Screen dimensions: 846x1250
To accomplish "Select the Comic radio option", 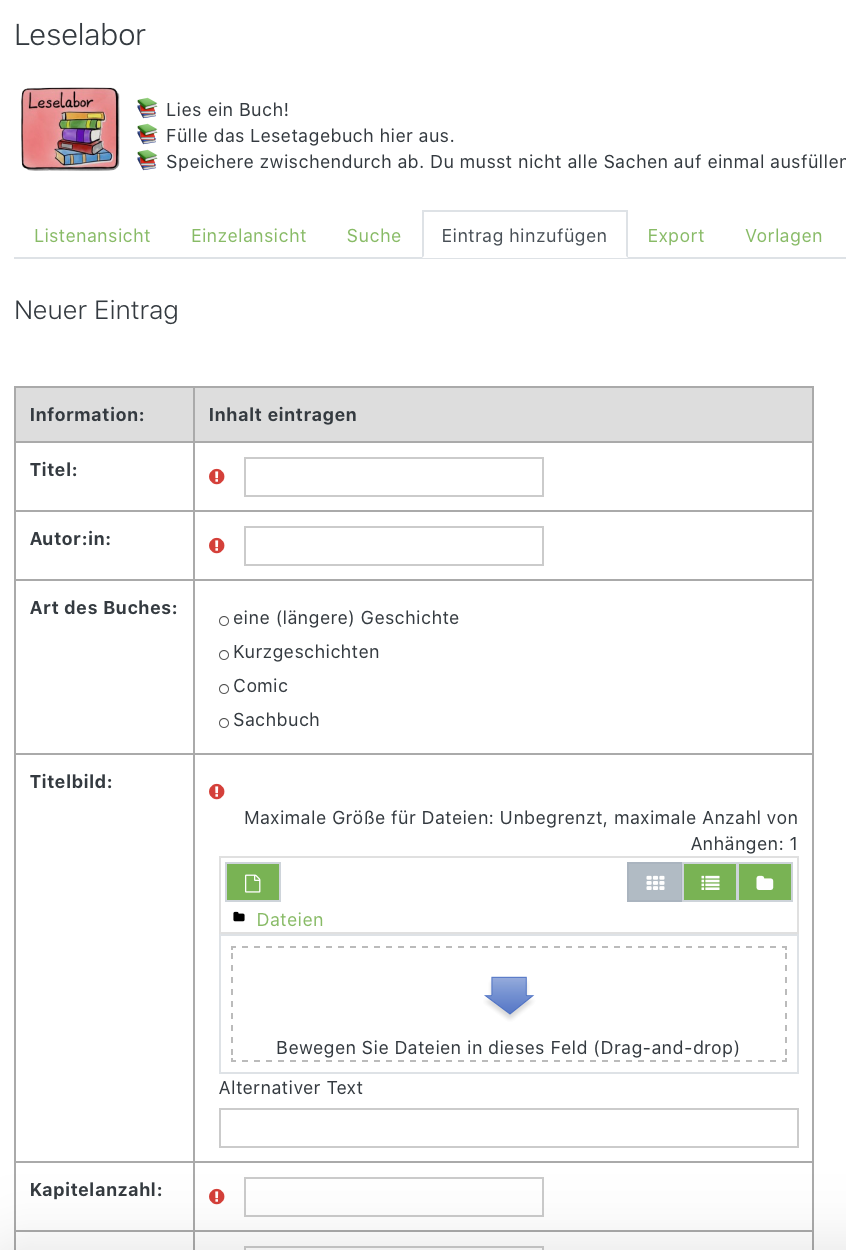I will tap(224, 689).
